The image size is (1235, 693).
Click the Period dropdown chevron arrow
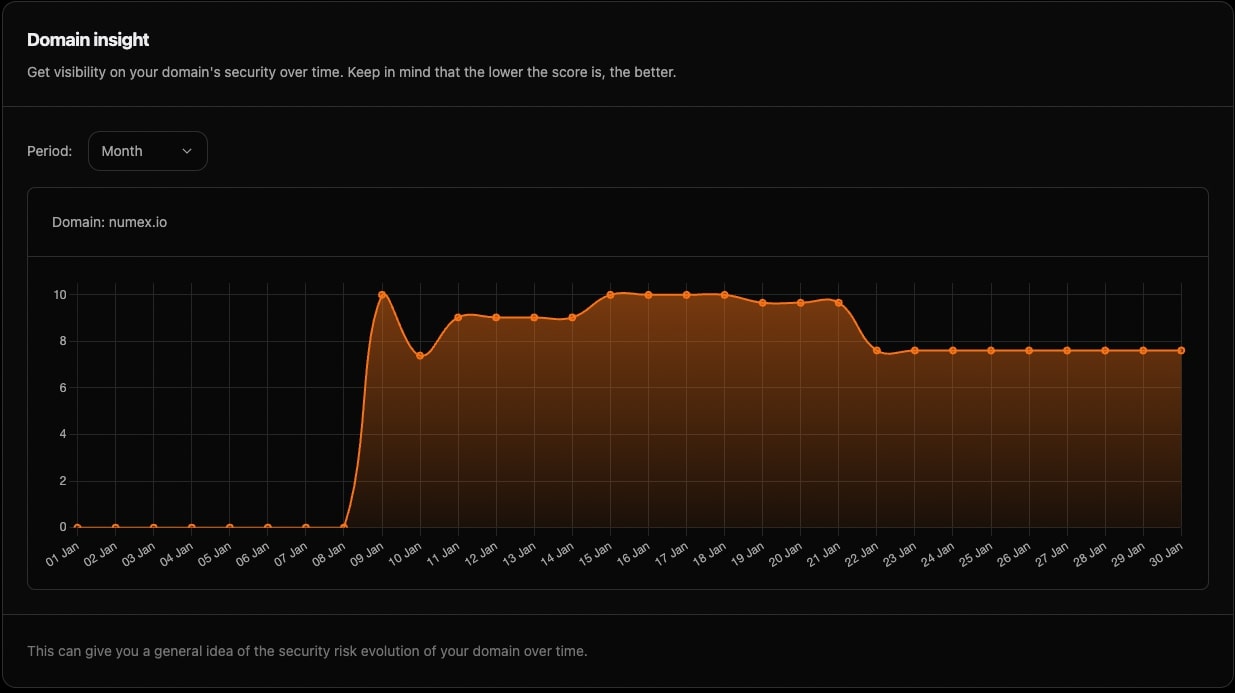click(x=187, y=150)
